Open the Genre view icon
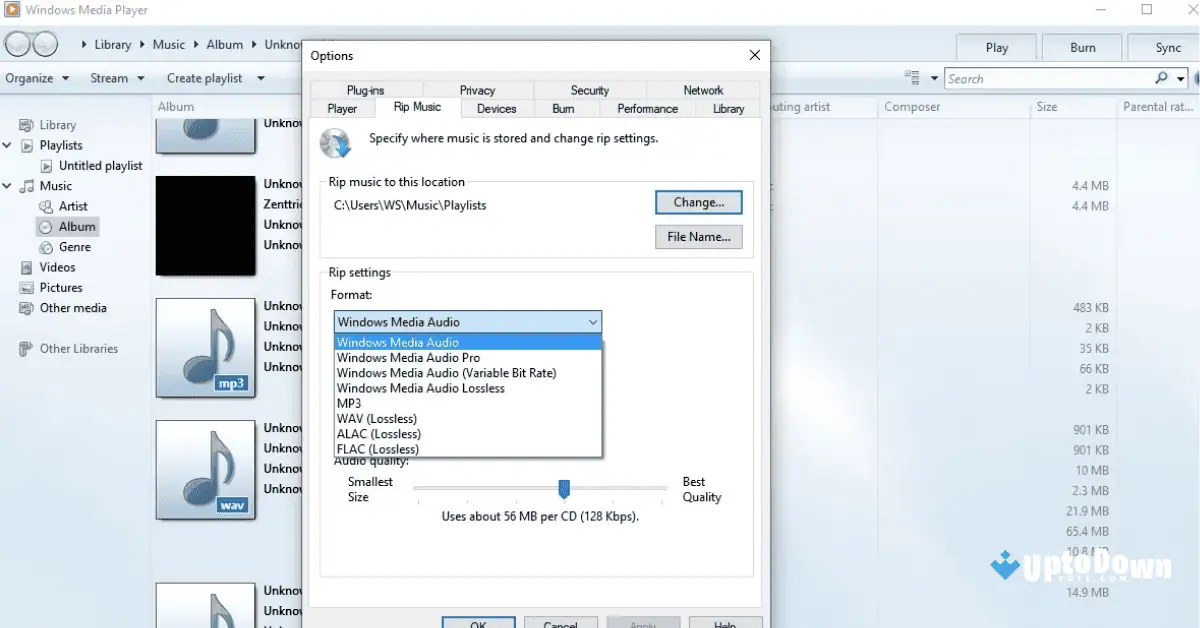Screen dimensions: 1200x628 coord(46,247)
